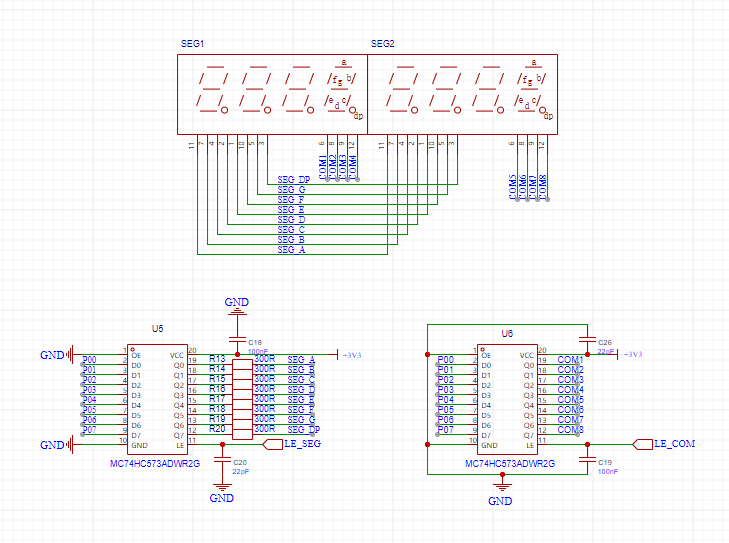Click the SEG_DP net label beside R20
Image resolution: width=729 pixels, height=543 pixels.
(304, 430)
